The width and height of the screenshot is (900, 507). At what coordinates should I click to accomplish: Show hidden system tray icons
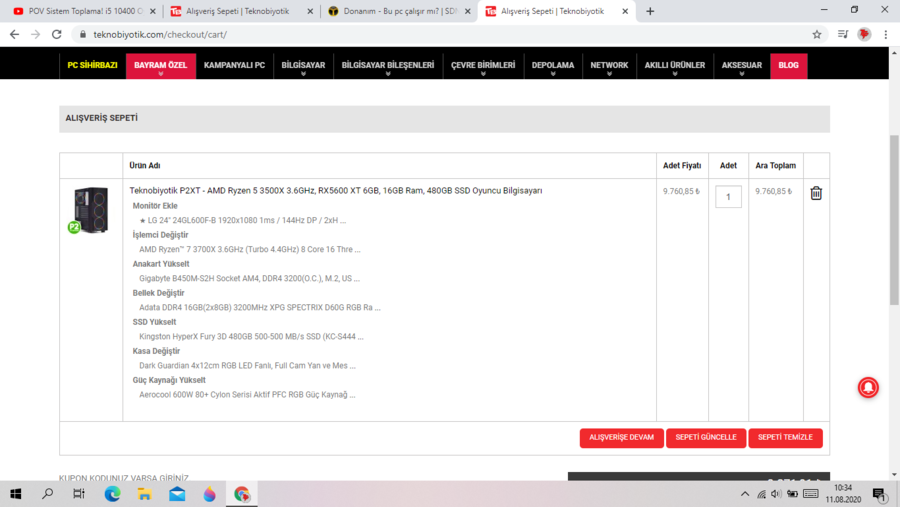[x=745, y=494]
